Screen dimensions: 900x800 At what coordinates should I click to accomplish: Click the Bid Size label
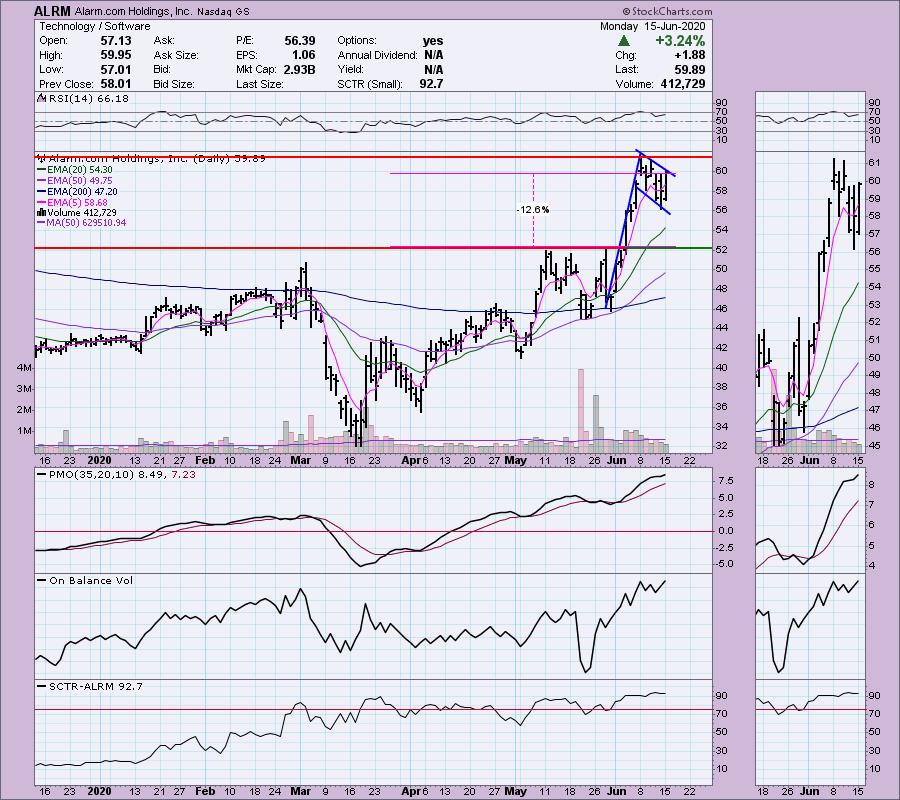pyautogui.click(x=174, y=84)
